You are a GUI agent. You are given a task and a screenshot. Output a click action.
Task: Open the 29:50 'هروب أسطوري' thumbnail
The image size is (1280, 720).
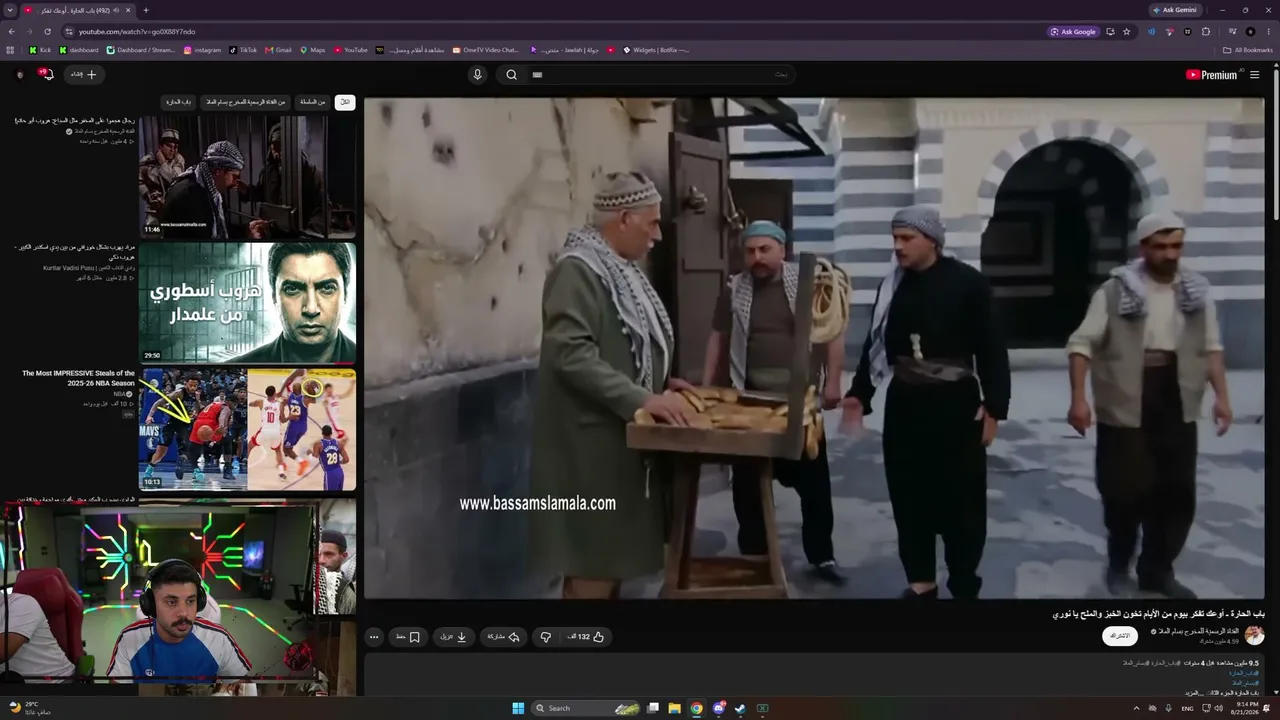247,302
